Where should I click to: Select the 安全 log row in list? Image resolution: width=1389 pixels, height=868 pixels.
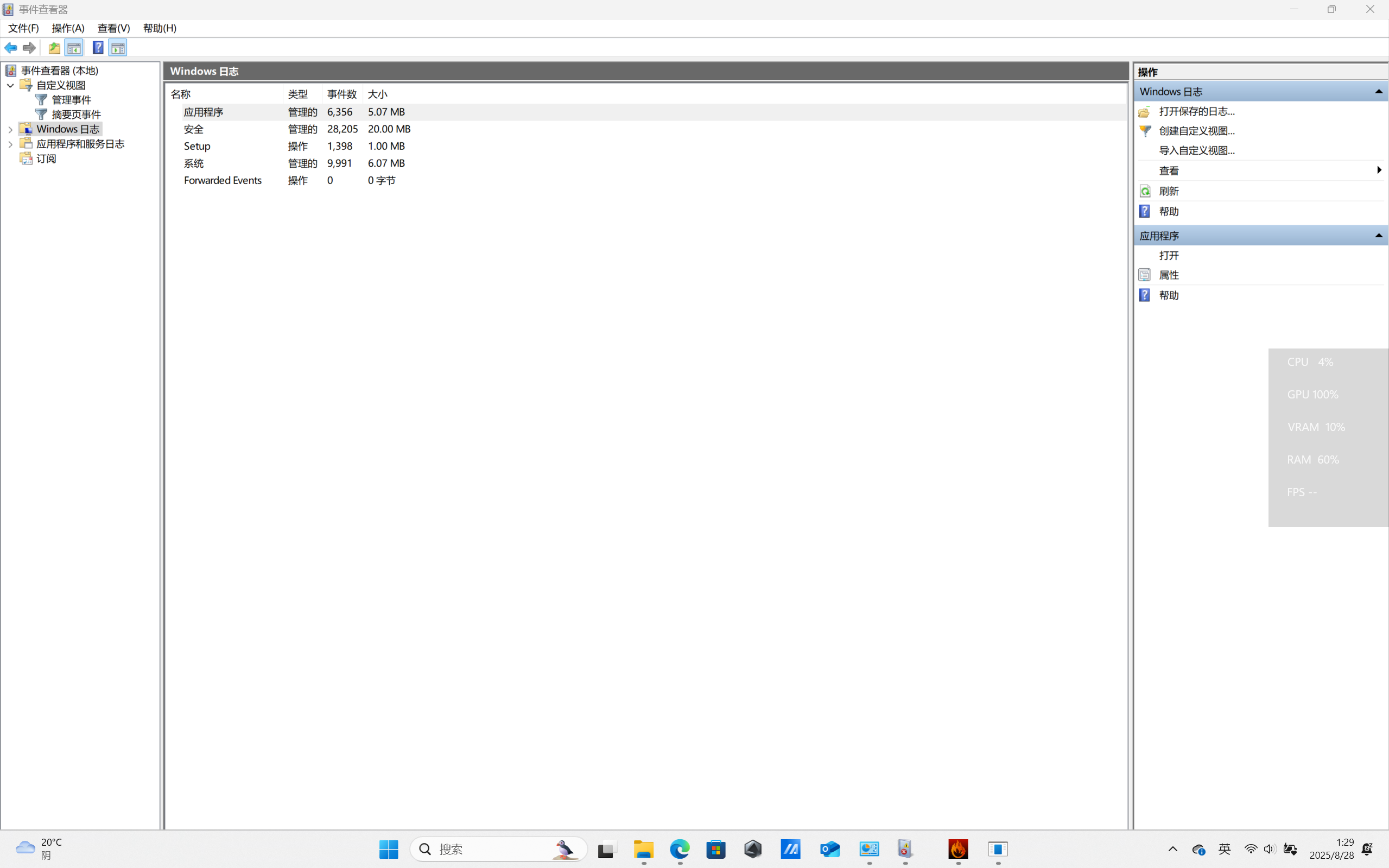click(194, 129)
